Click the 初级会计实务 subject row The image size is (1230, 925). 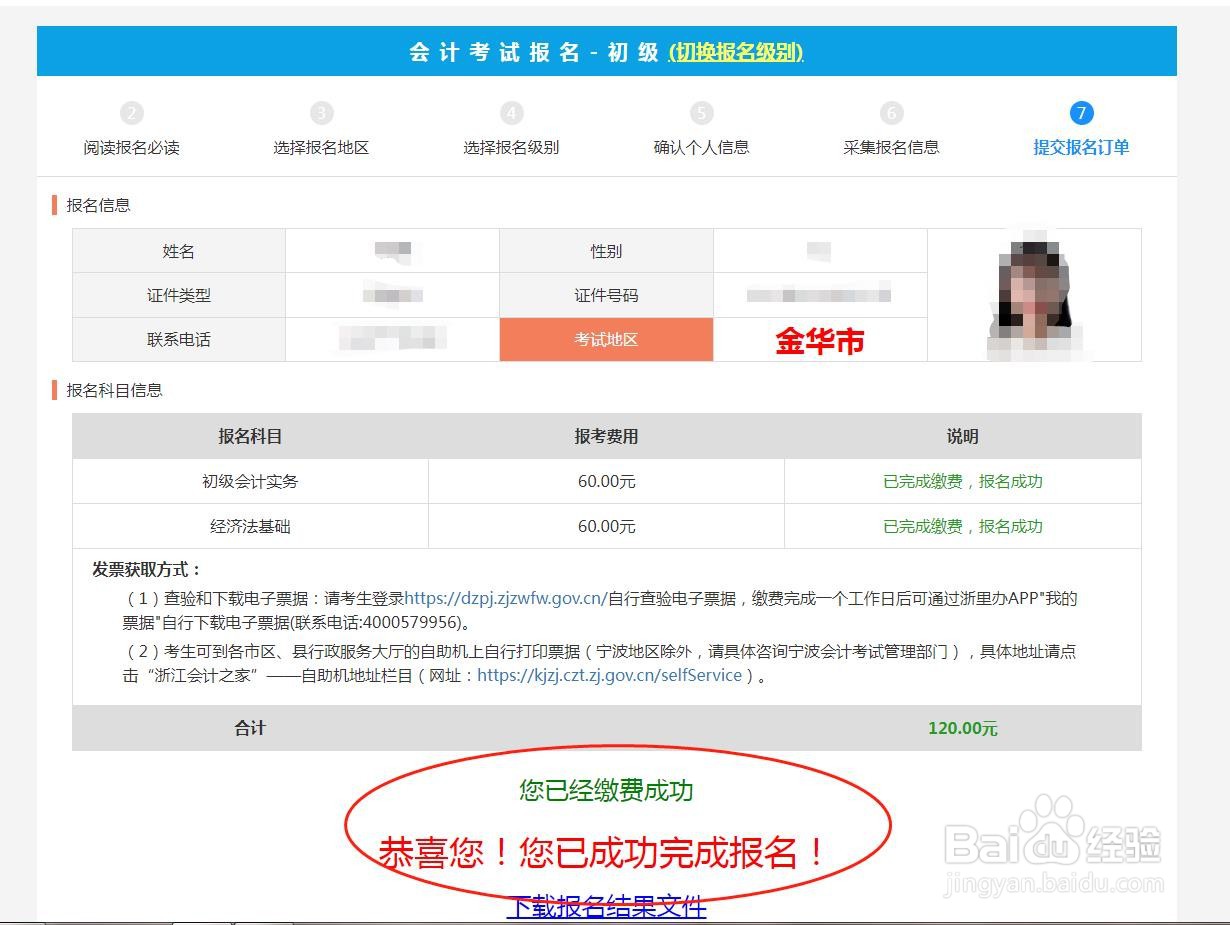248,480
